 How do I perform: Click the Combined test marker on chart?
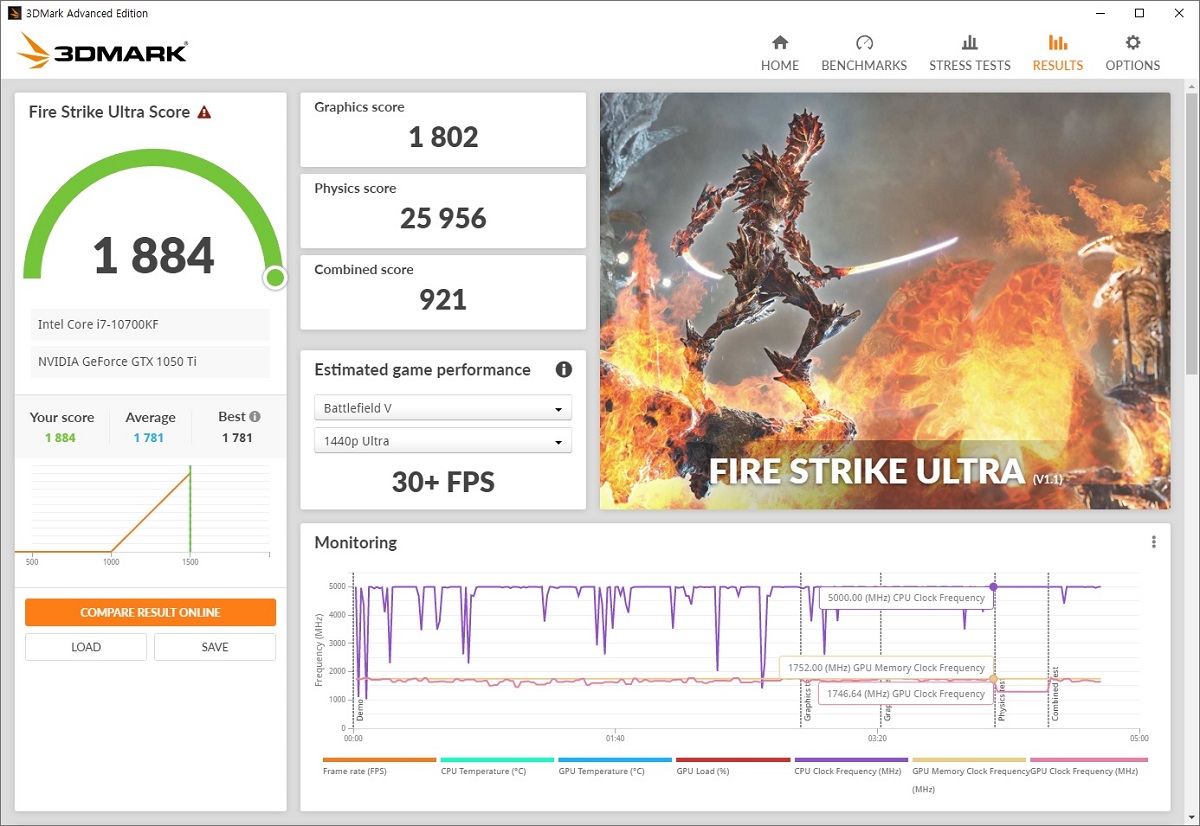1054,696
